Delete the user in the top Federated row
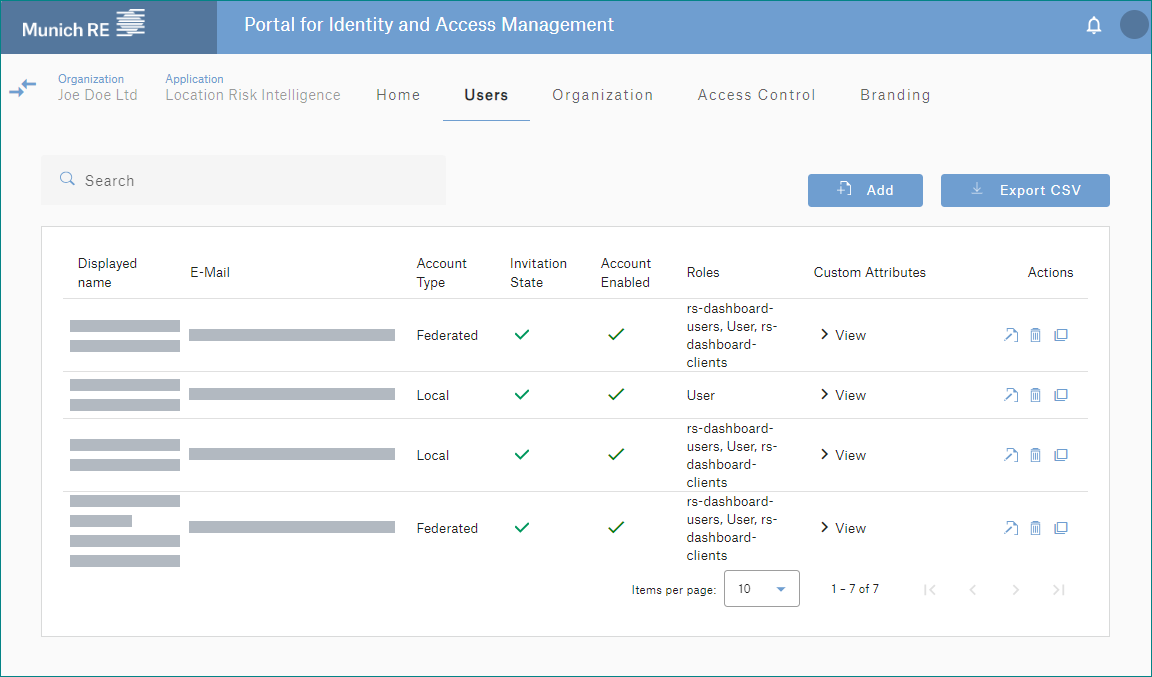This screenshot has width=1152, height=677. click(x=1035, y=335)
